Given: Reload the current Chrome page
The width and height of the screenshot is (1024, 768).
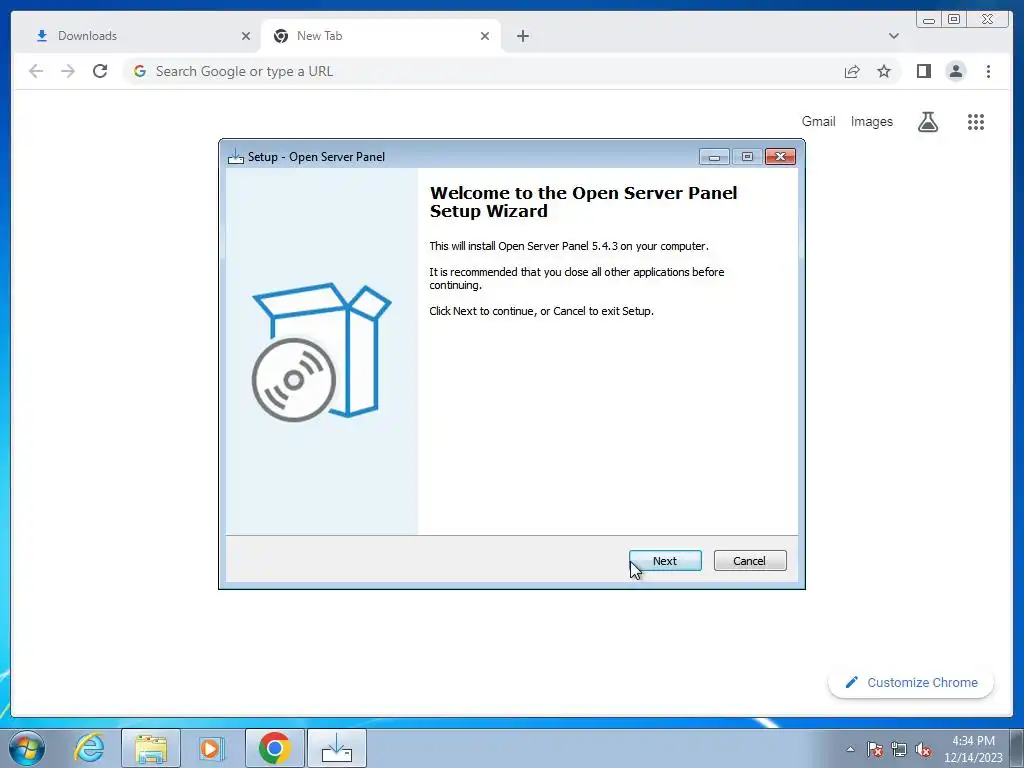Looking at the screenshot, I should 100,71.
